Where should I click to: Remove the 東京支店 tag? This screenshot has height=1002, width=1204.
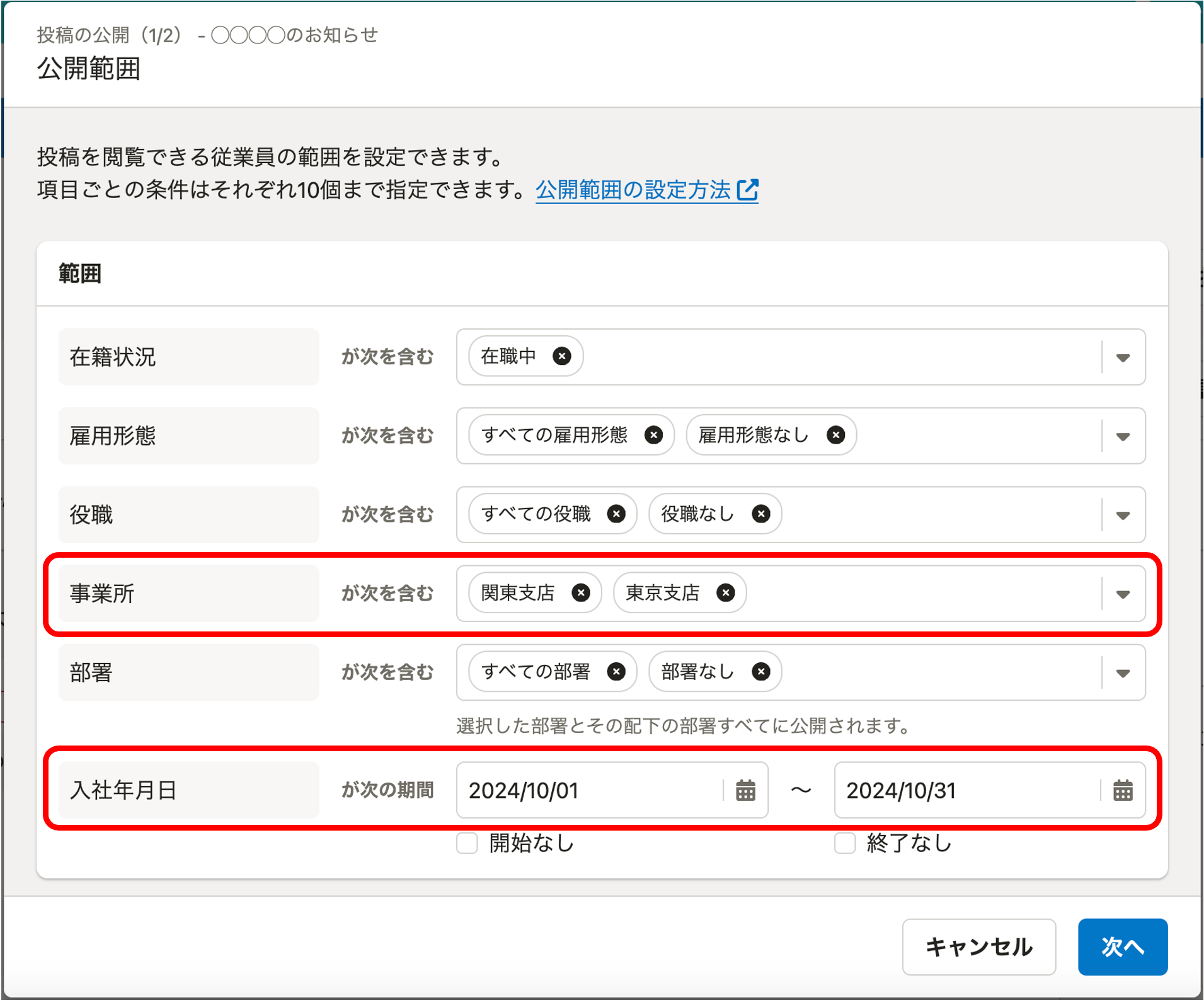tap(725, 593)
